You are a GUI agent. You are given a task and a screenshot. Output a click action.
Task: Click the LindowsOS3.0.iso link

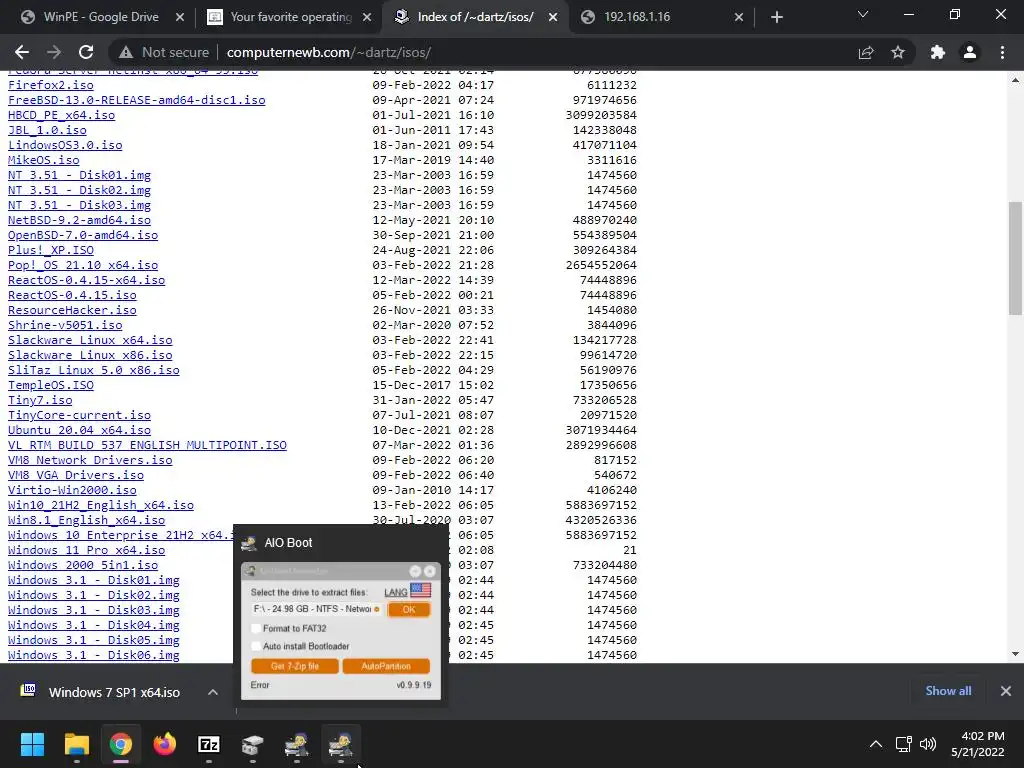coord(65,145)
